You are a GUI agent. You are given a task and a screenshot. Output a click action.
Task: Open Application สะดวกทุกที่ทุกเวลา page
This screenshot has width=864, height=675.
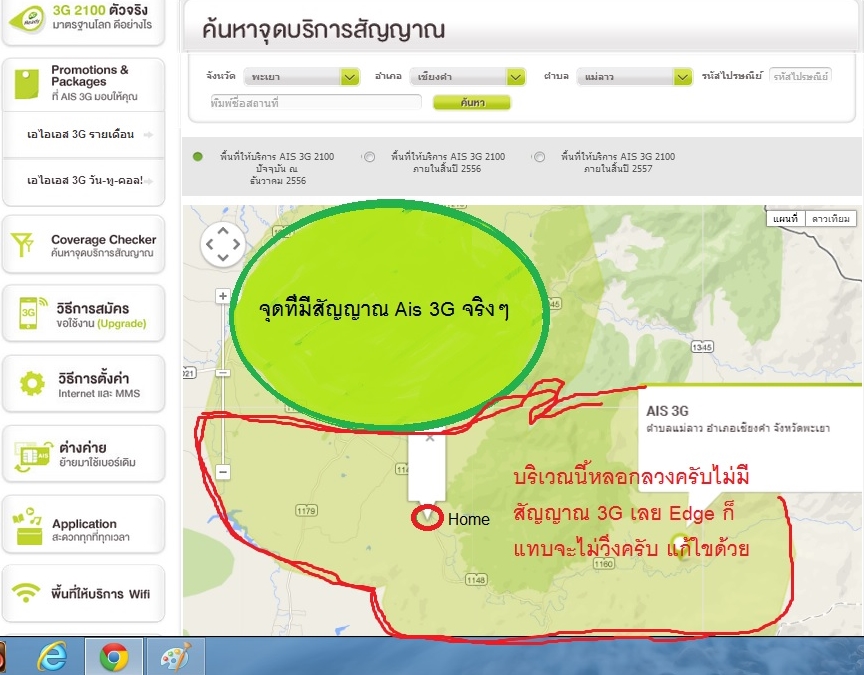[x=84, y=525]
